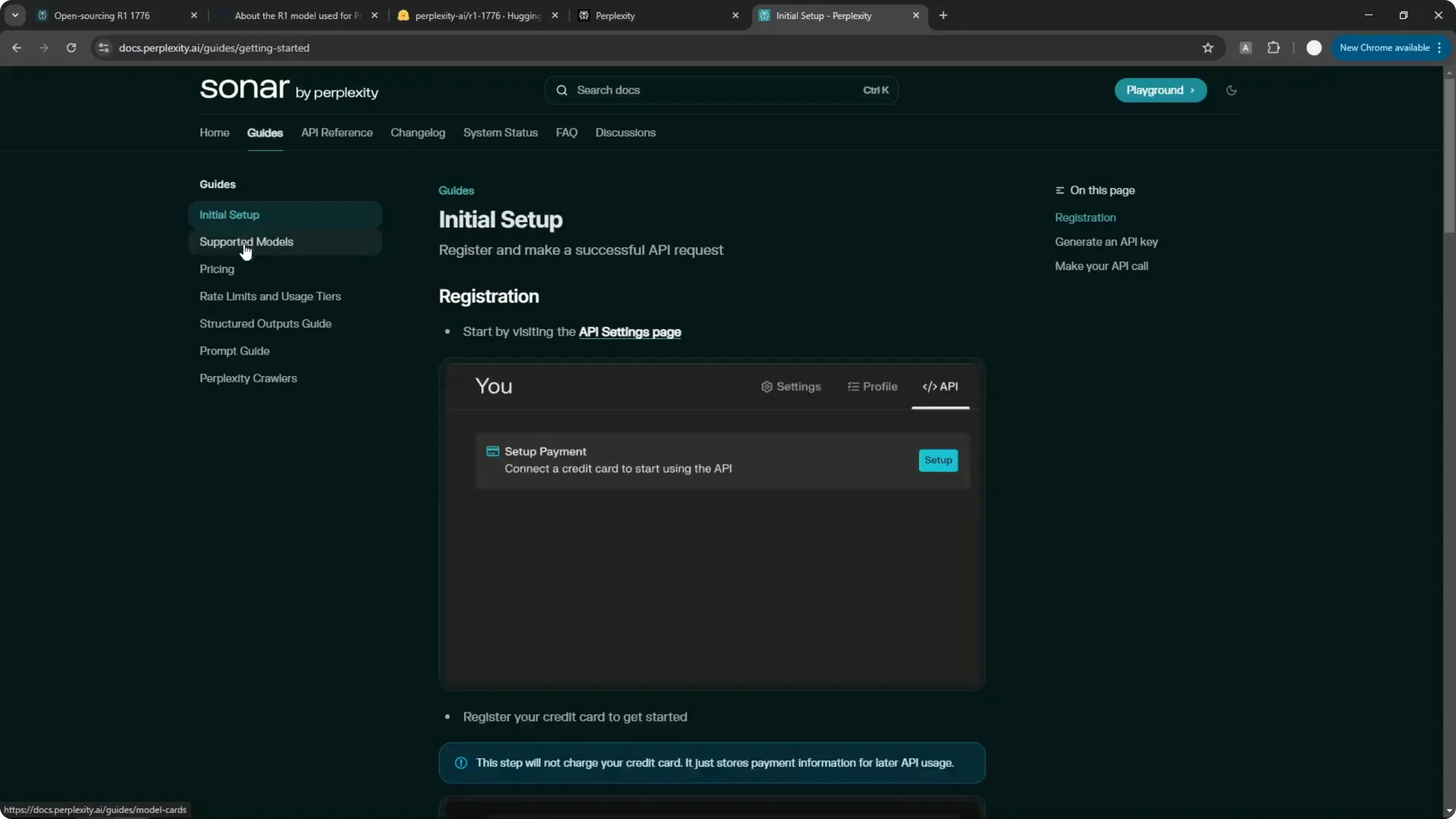Screen dimensions: 1456x819
Task: Open the Chrome three-dot menu
Action: (x=1440, y=47)
